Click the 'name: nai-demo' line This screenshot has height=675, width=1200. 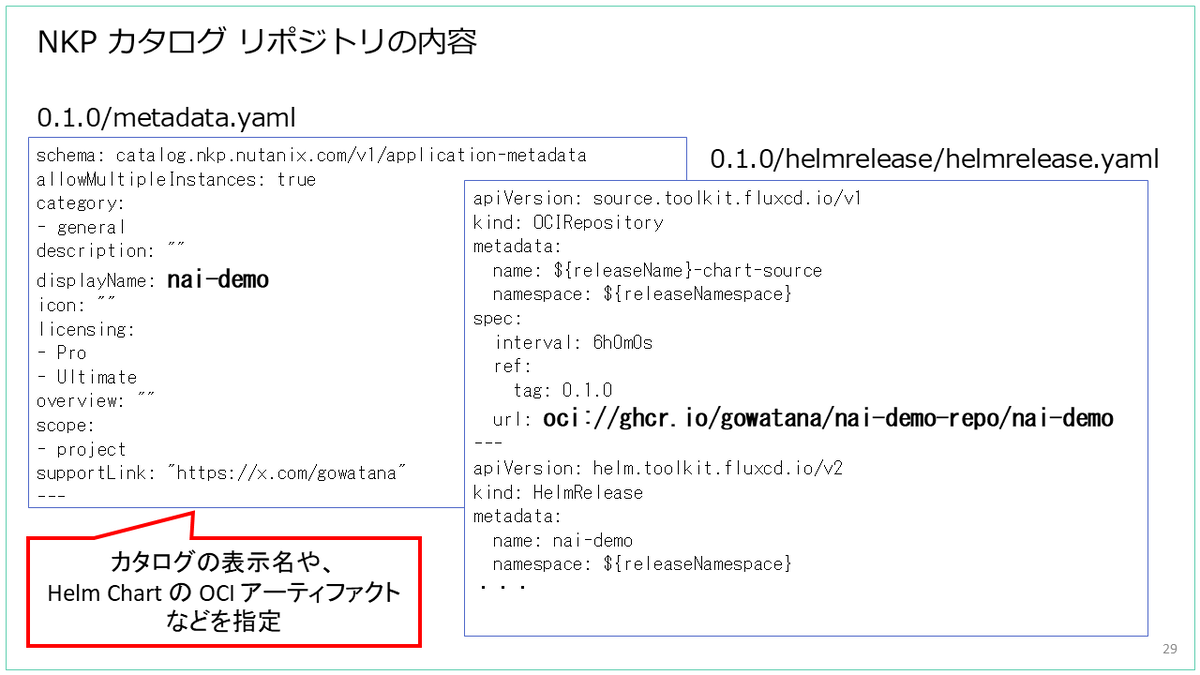(563, 540)
